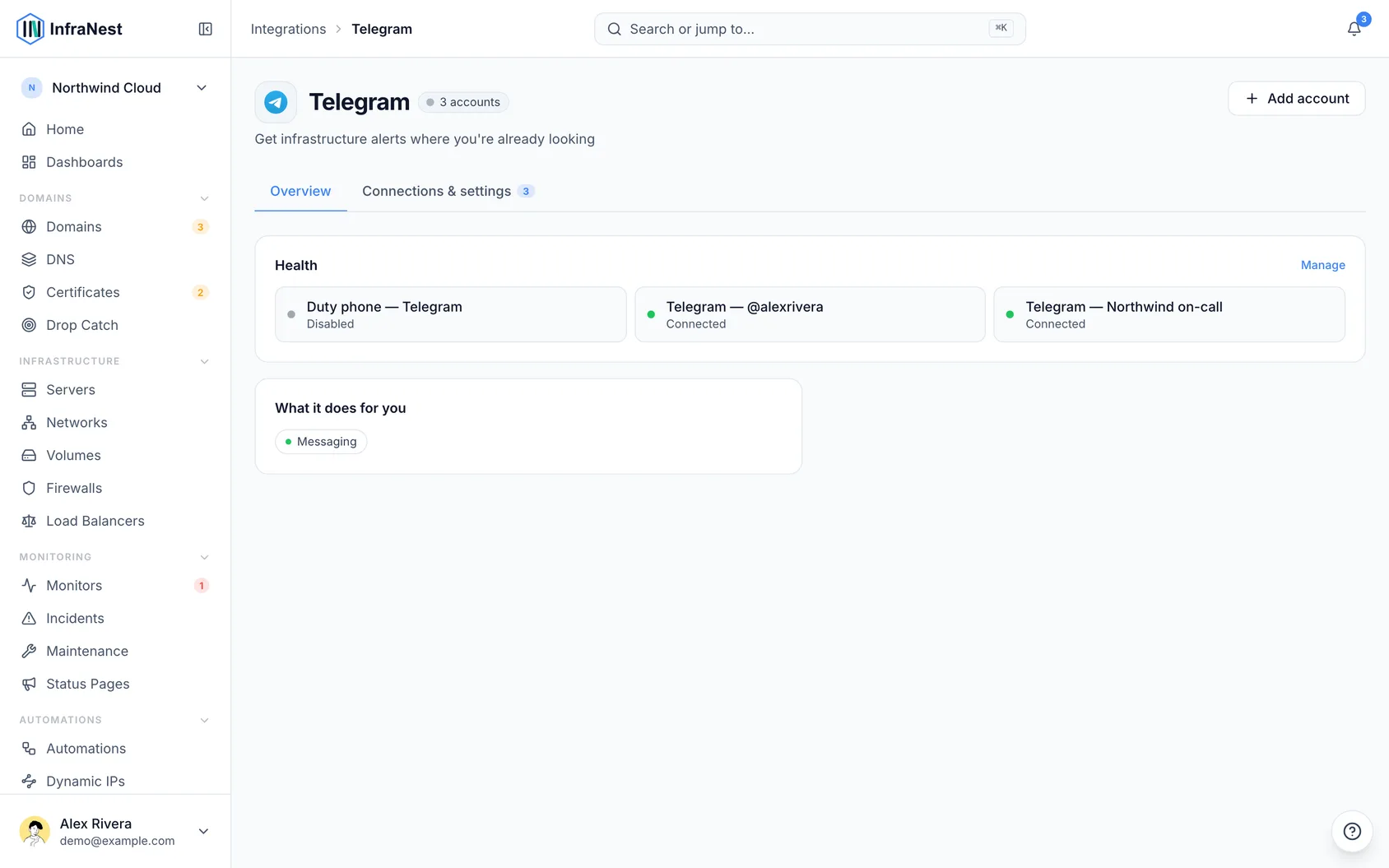Open Monitors page
Viewport: 1389px width, 868px height.
115,585
